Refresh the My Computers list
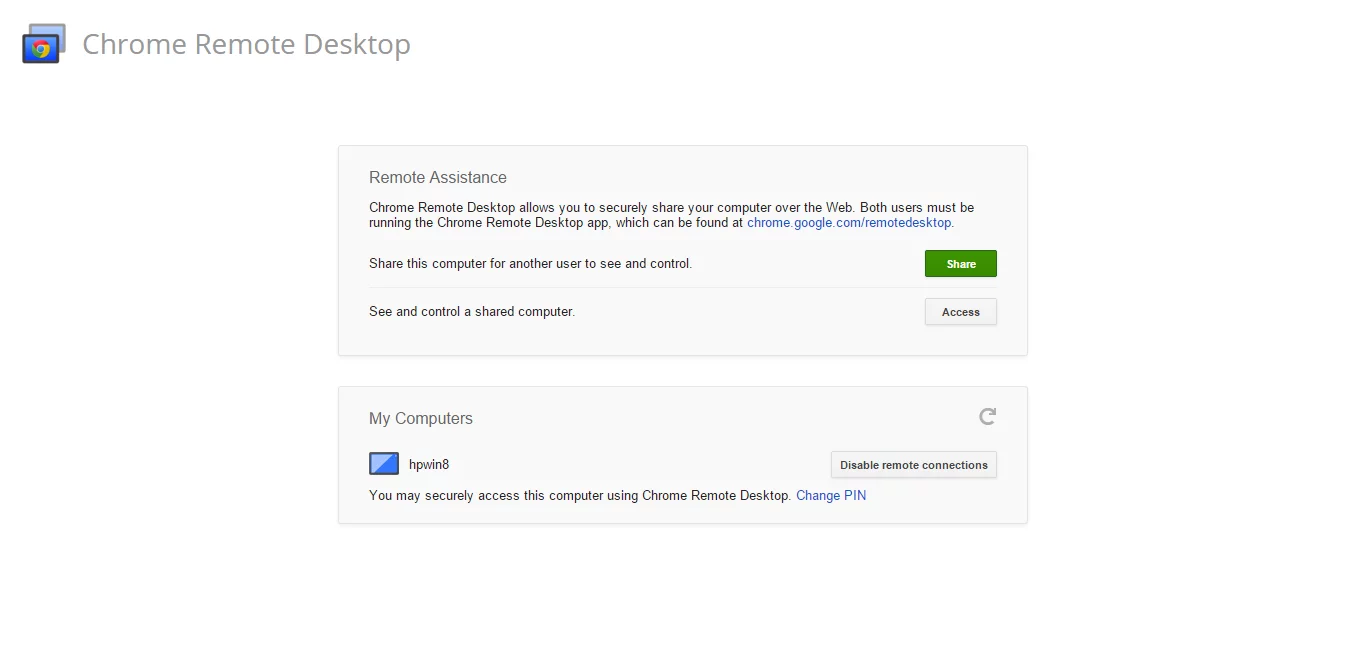The width and height of the screenshot is (1366, 652). [x=987, y=416]
